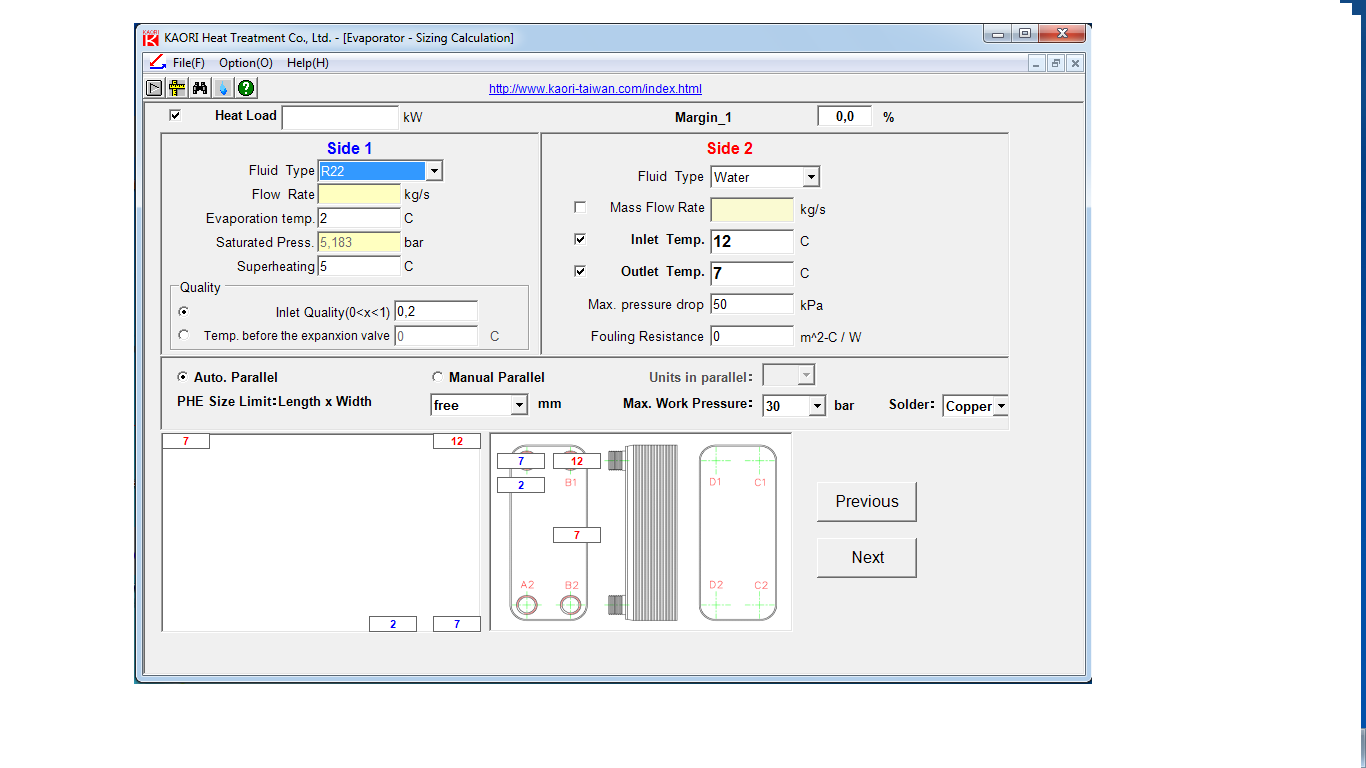
Task: Open the Max. Work Pressure dropdown
Action: [818, 405]
